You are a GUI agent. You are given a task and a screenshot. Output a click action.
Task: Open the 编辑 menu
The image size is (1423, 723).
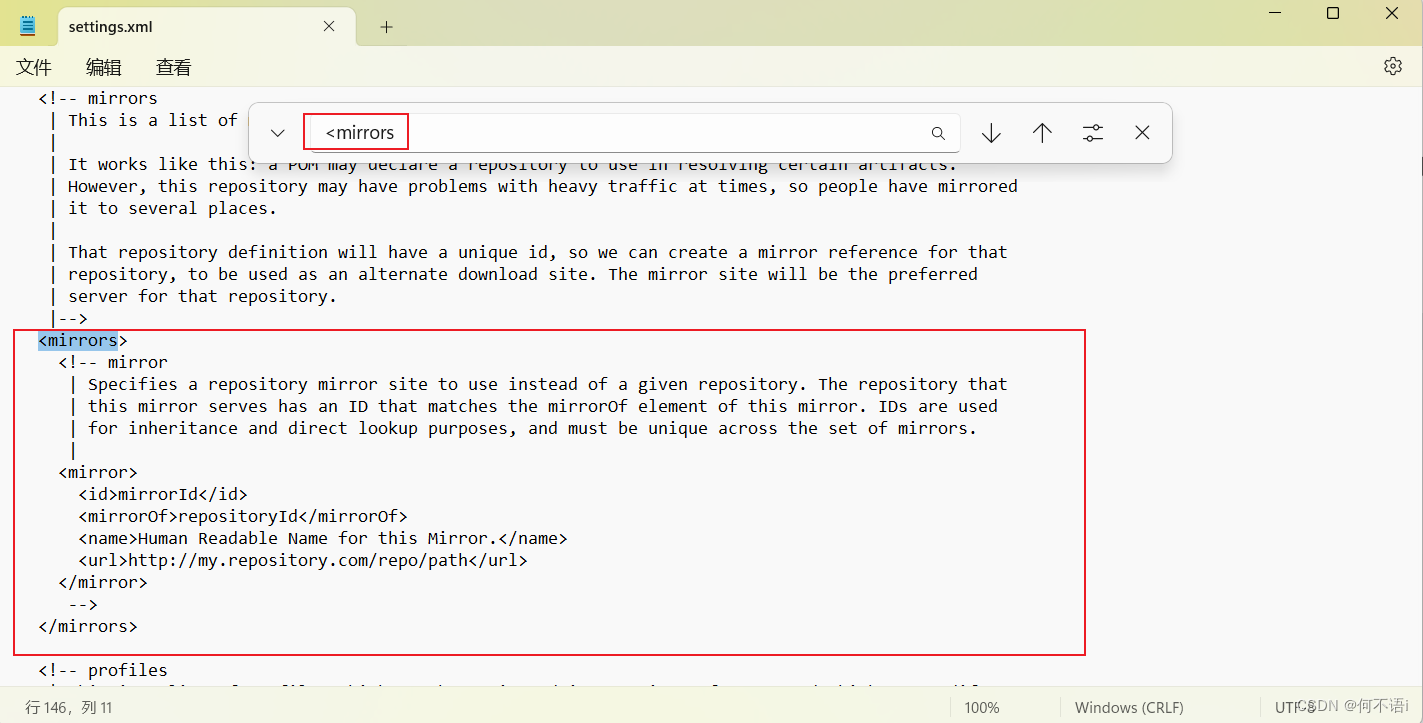(x=104, y=67)
